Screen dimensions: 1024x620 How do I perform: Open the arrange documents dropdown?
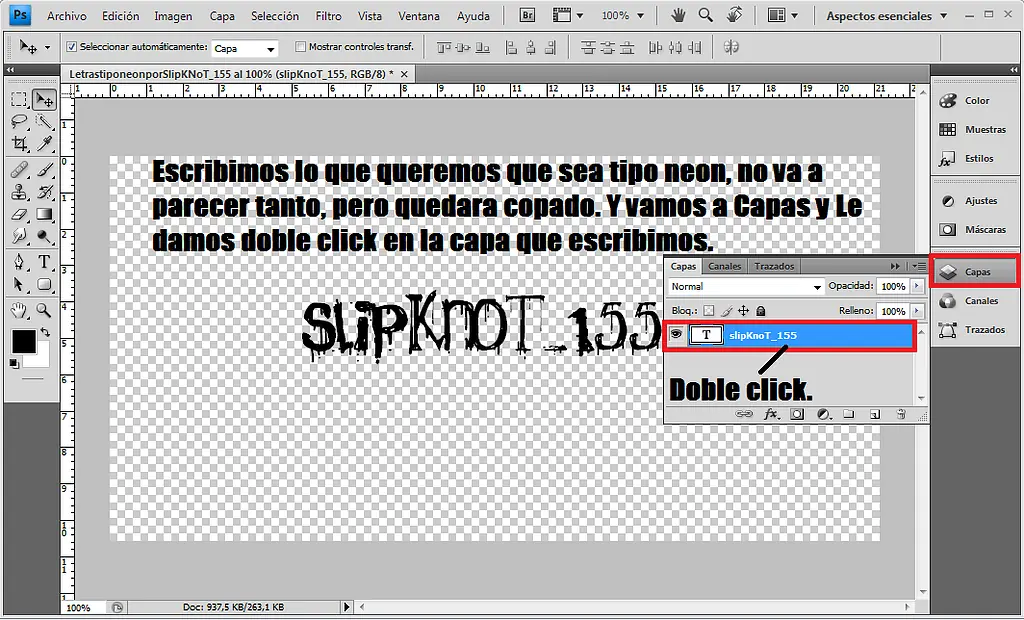pos(782,15)
